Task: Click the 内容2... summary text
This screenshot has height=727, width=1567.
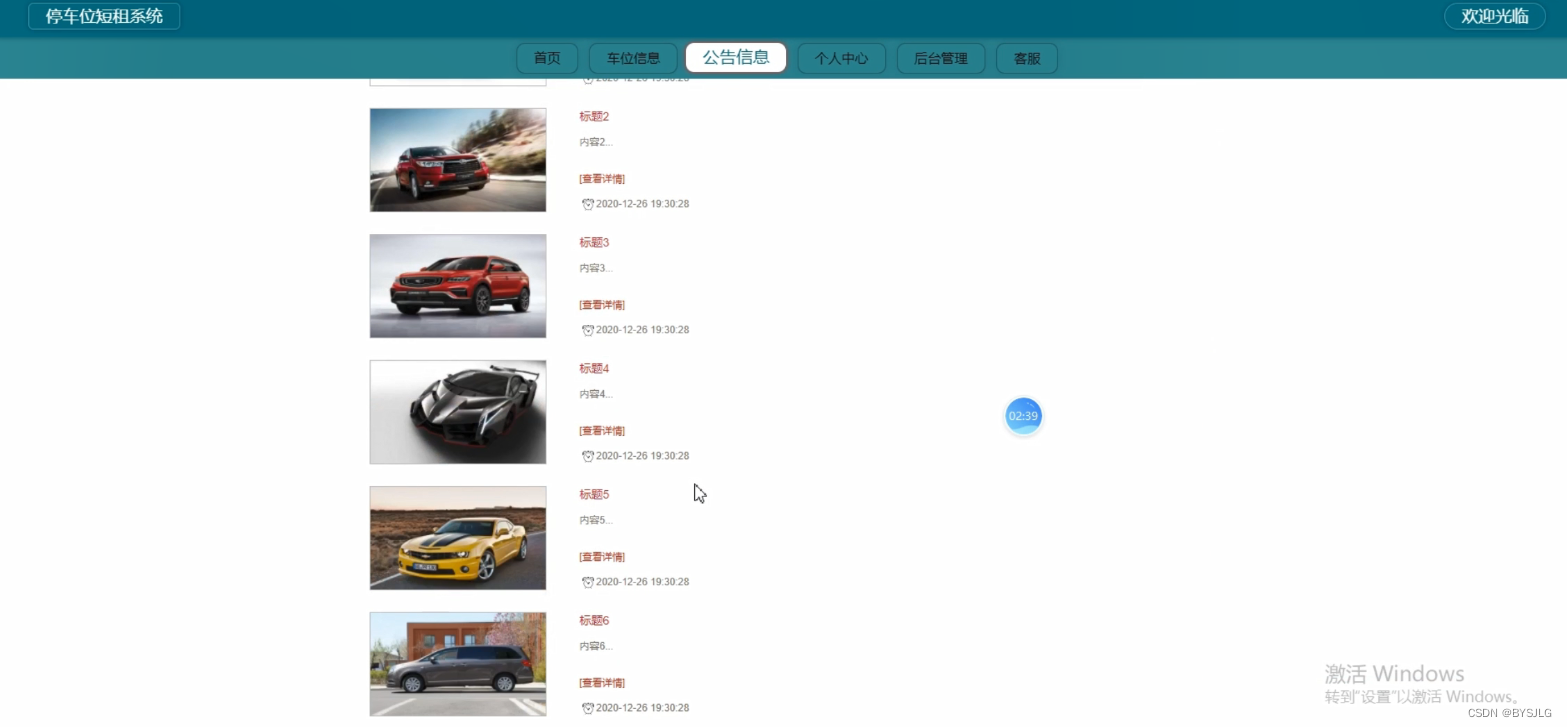Action: [x=596, y=142]
